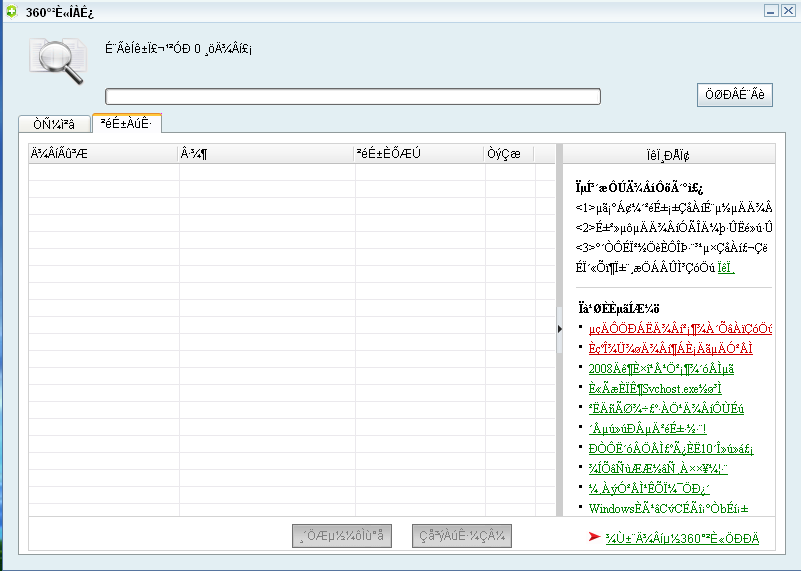Open the second red link in the list
Screen dimensions: 801x571
(x=670, y=348)
